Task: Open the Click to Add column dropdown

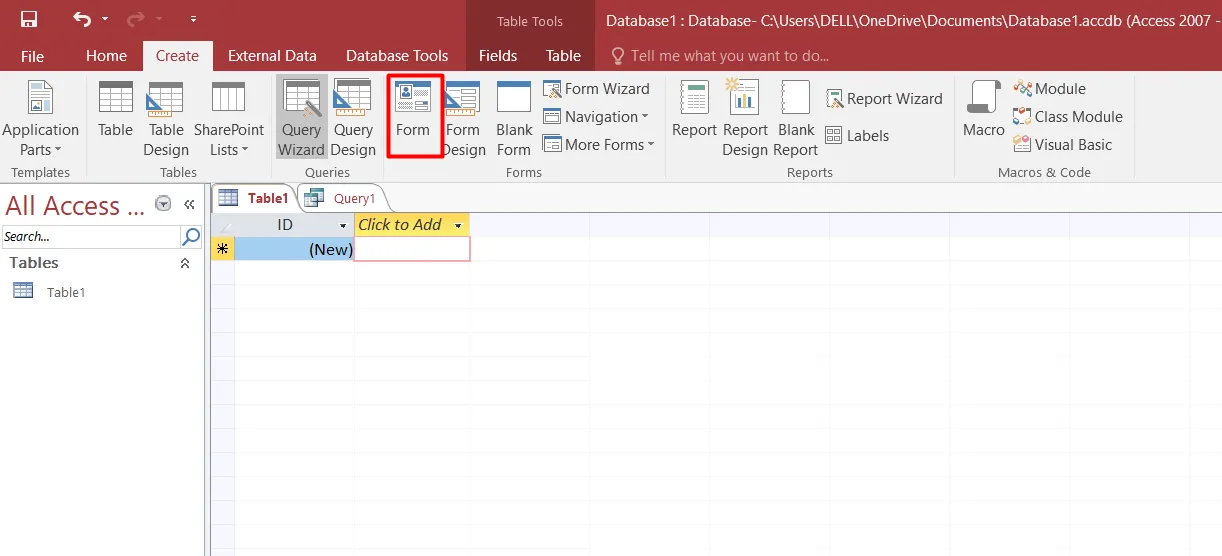Action: coord(458,225)
